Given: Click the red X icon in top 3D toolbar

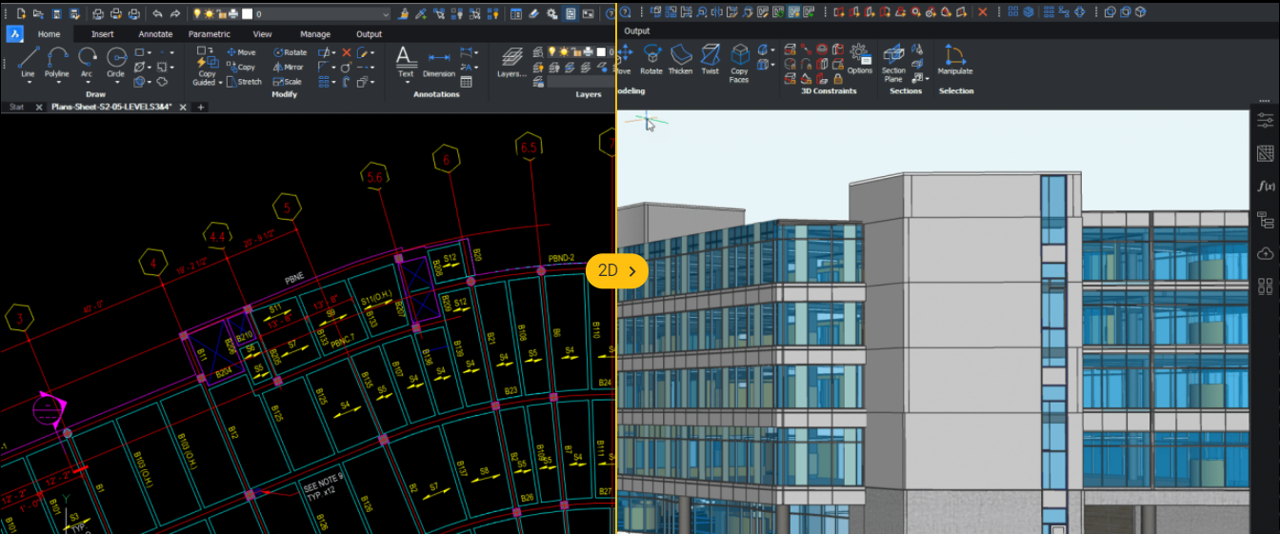Looking at the screenshot, I should click(983, 12).
